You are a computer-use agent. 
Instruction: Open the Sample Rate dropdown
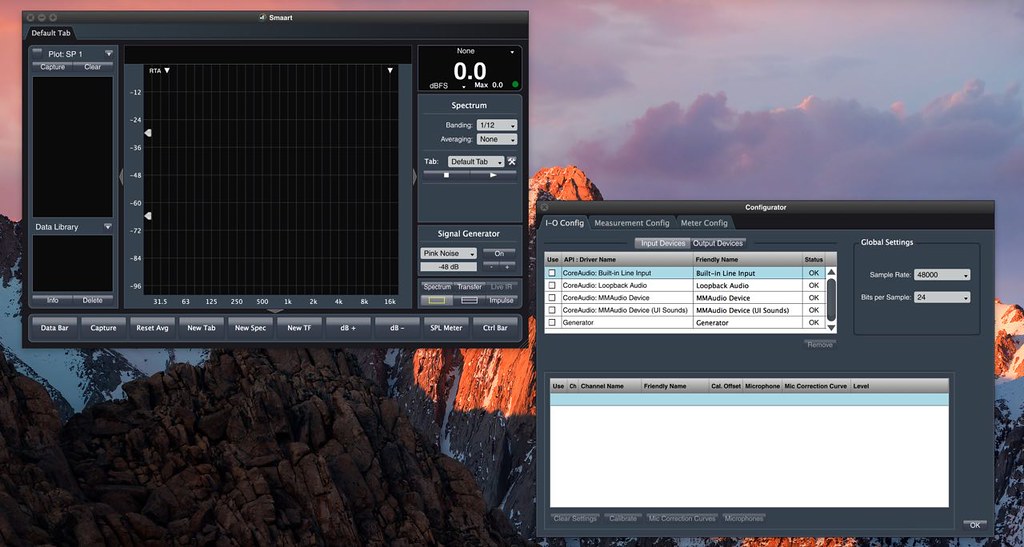point(942,275)
